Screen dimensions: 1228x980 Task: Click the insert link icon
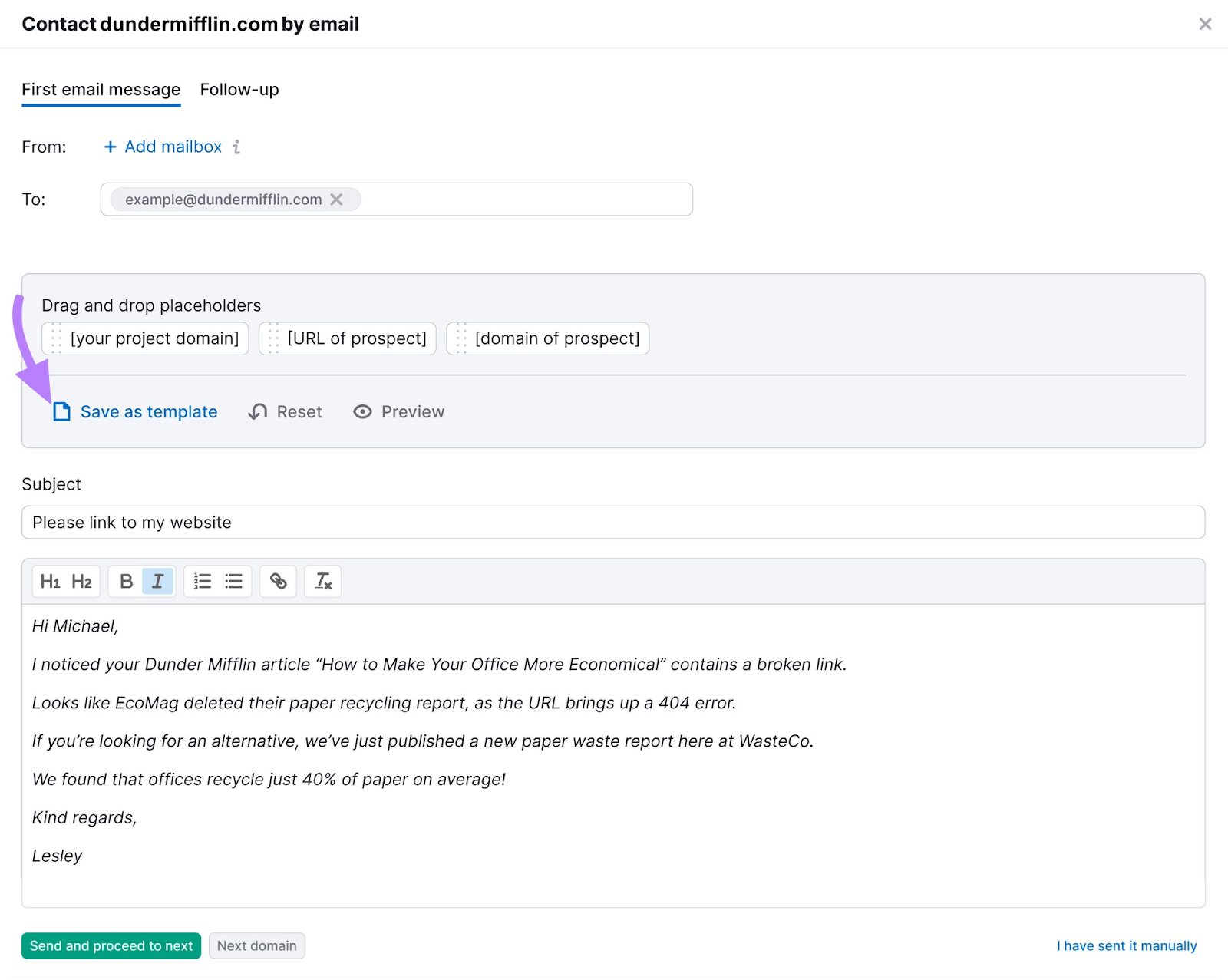(278, 581)
